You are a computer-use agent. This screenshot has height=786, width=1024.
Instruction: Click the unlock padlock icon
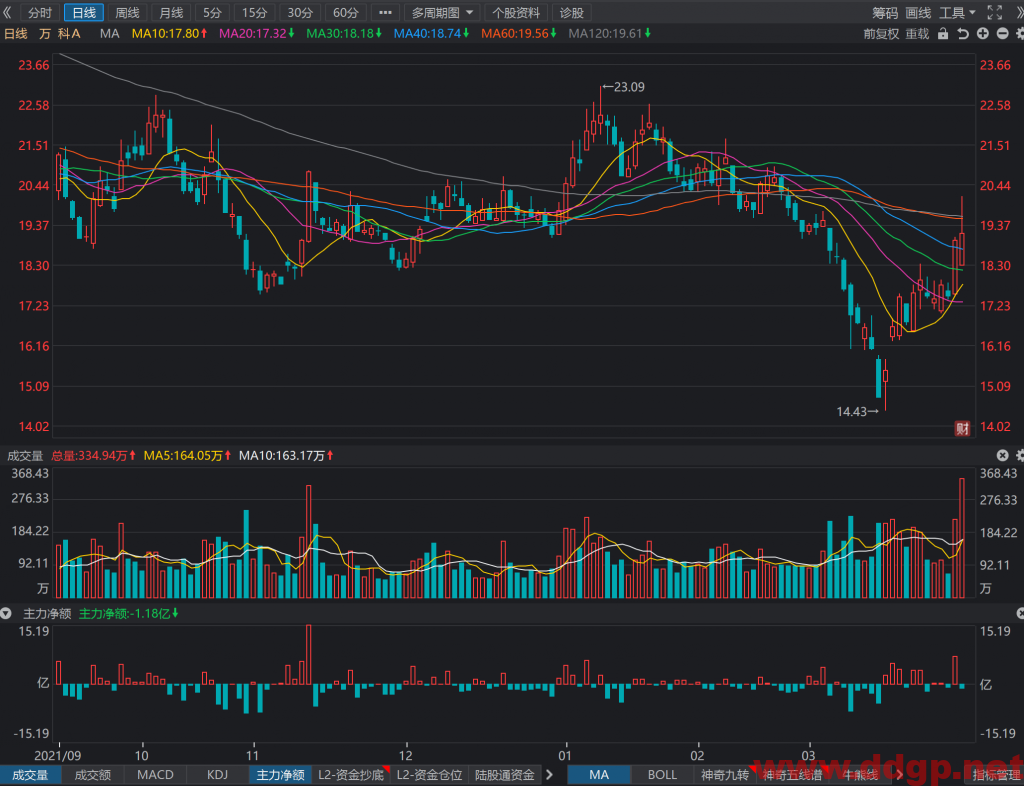(943, 34)
